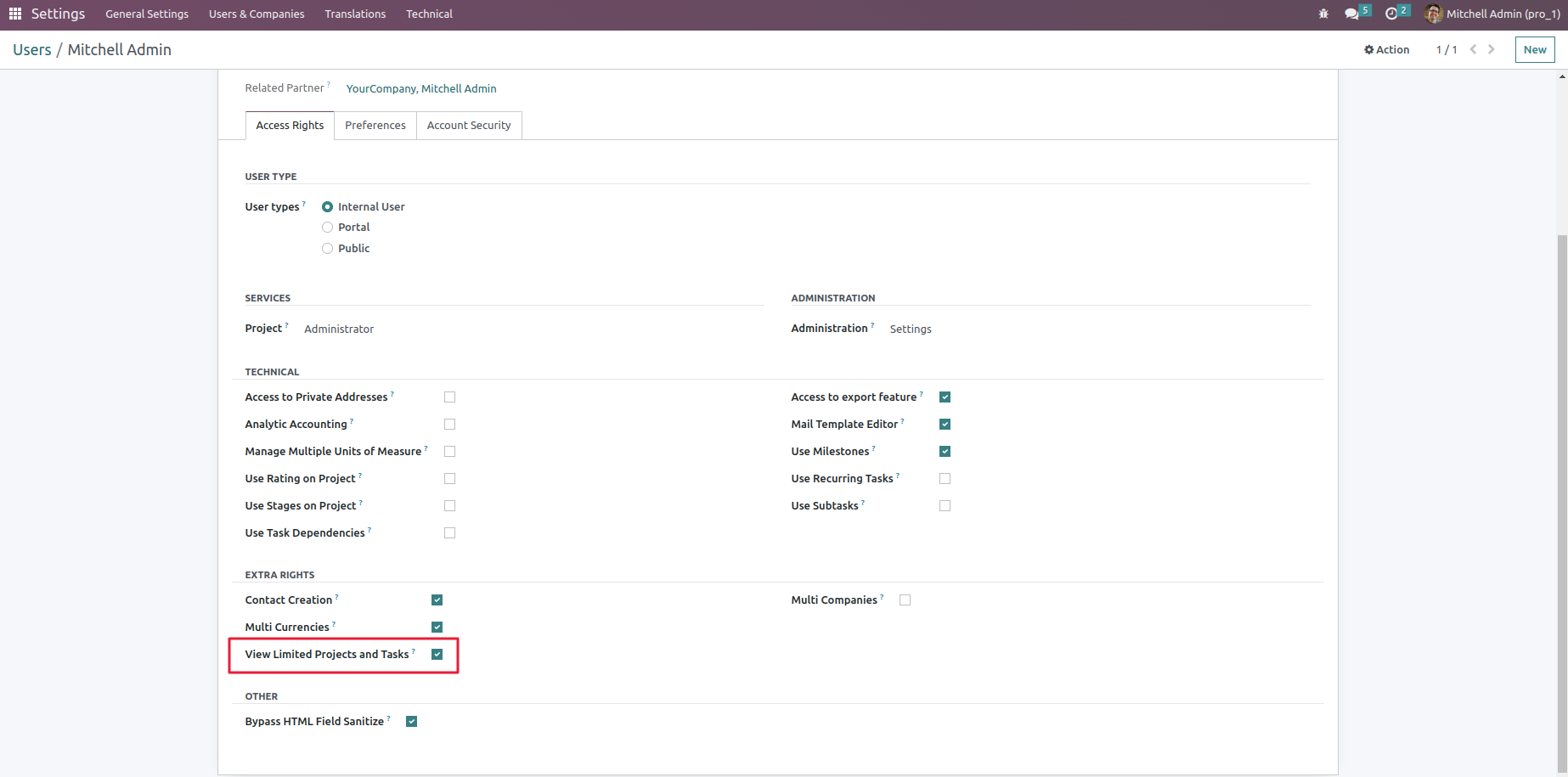Image resolution: width=1568 pixels, height=777 pixels.
Task: Enable Use Task Dependencies checkbox
Action: point(449,532)
